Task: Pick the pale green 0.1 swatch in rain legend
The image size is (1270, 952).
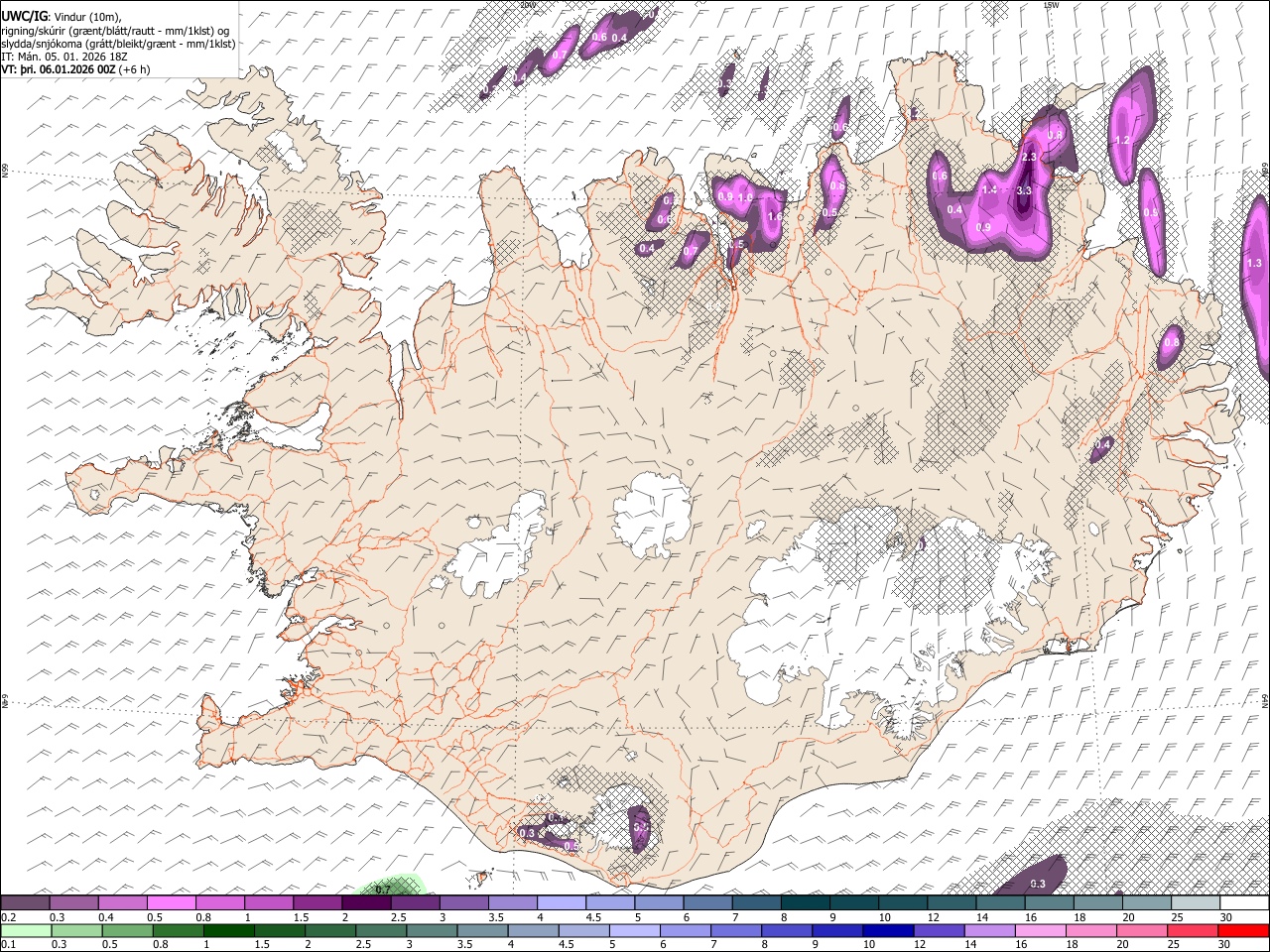Action: (27, 930)
